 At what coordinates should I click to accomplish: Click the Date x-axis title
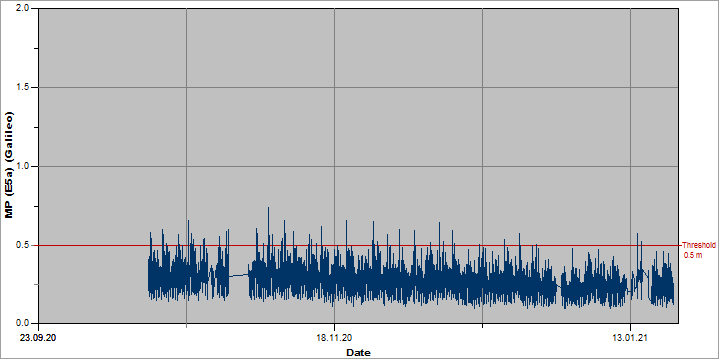click(358, 353)
